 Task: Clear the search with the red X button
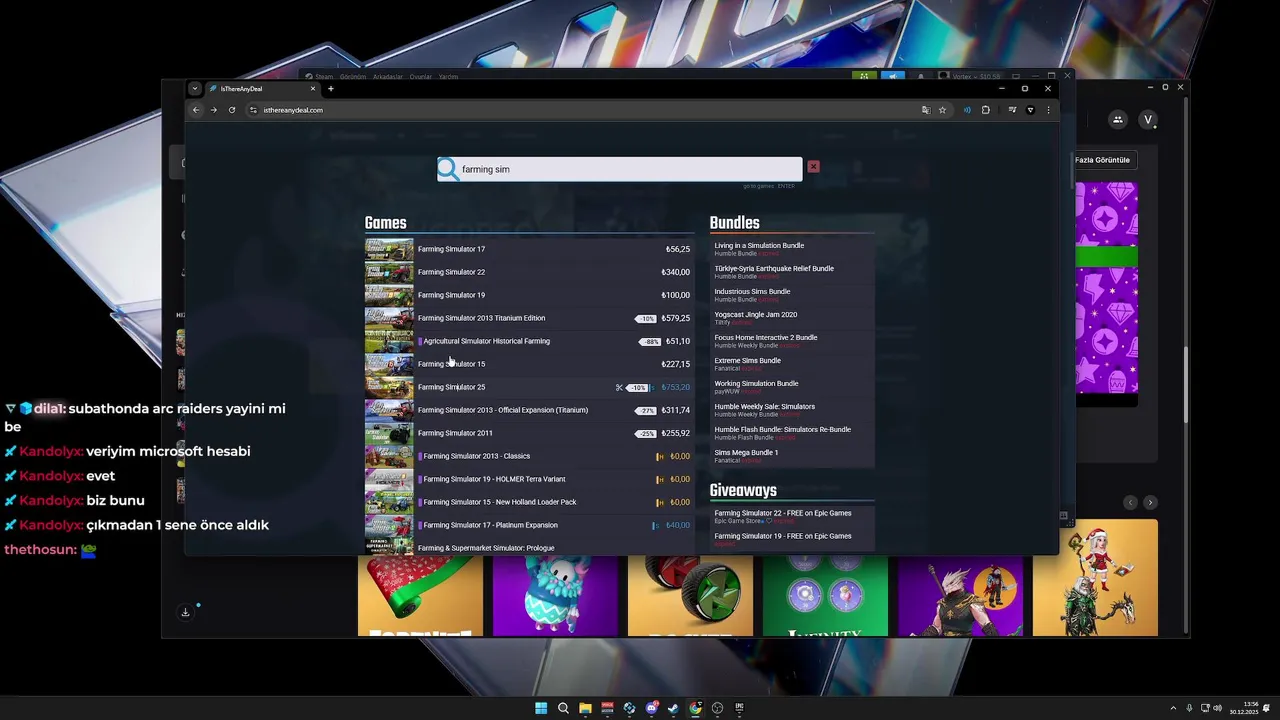click(813, 166)
